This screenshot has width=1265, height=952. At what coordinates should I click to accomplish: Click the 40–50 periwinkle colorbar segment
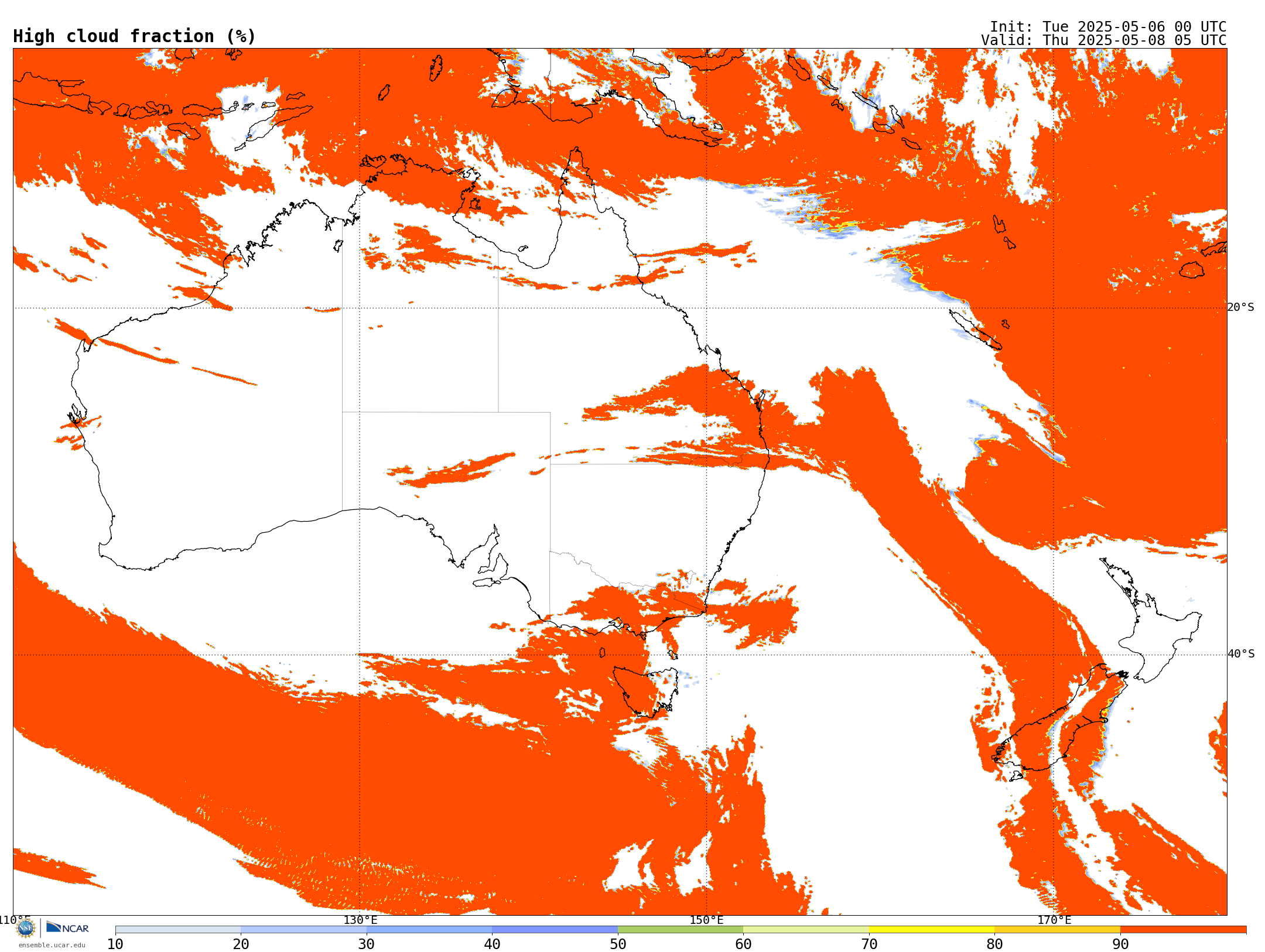coord(555,930)
